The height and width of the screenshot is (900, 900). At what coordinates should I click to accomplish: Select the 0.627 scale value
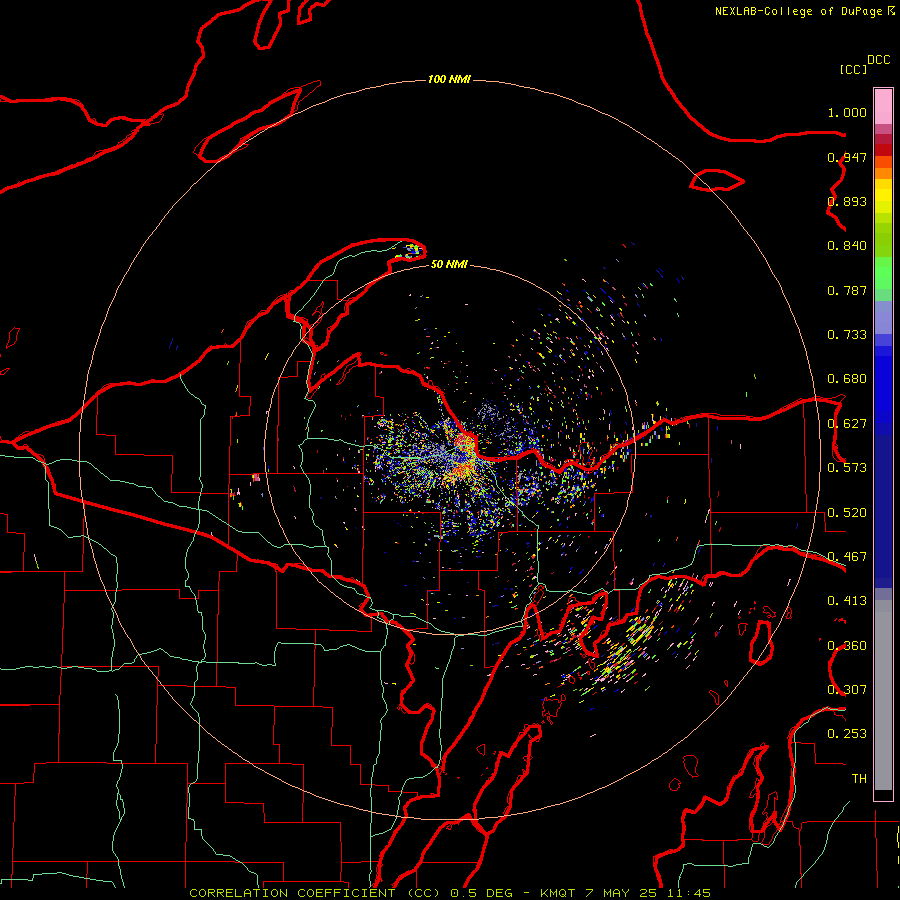click(x=847, y=424)
